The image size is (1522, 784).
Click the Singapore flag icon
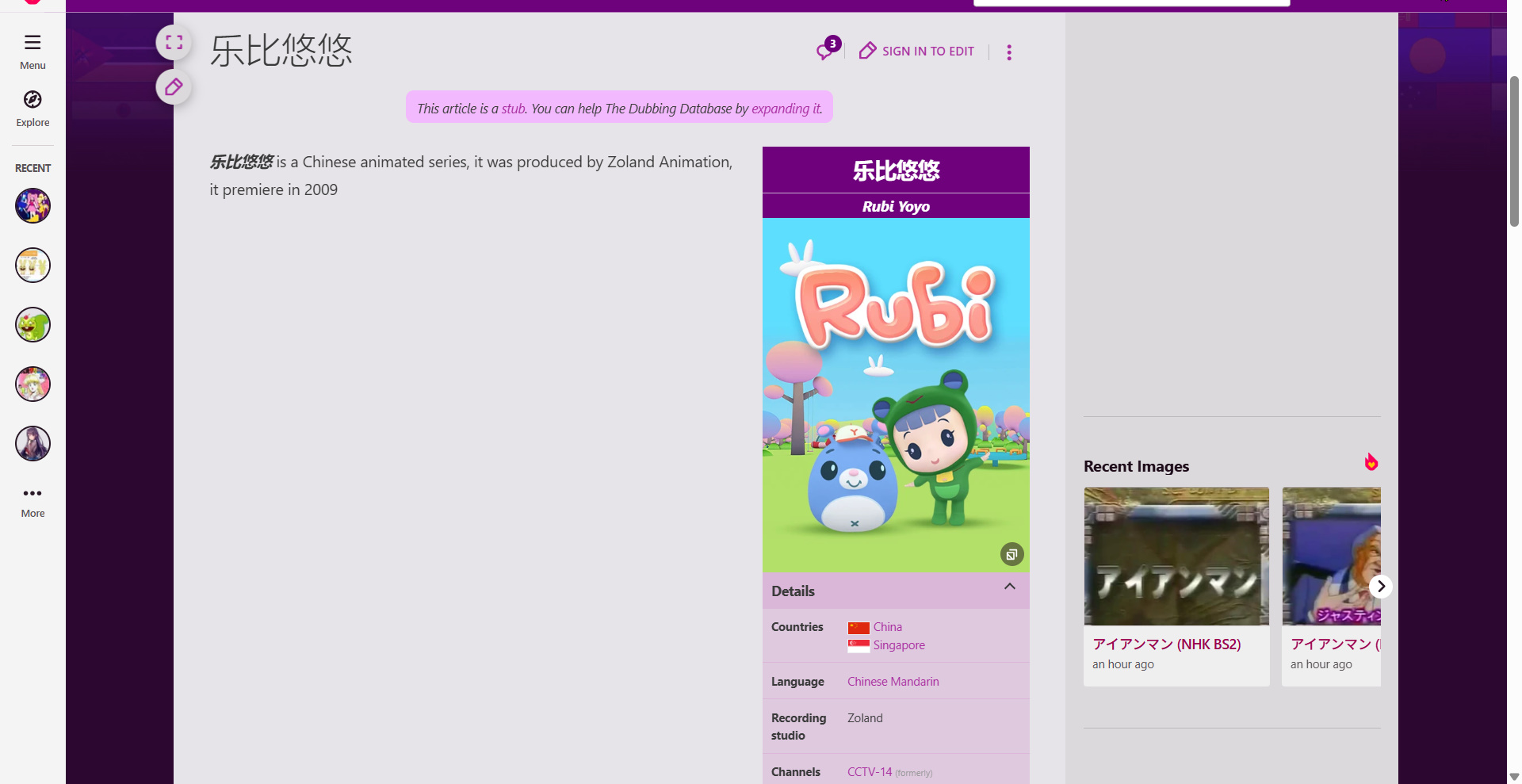(859, 646)
